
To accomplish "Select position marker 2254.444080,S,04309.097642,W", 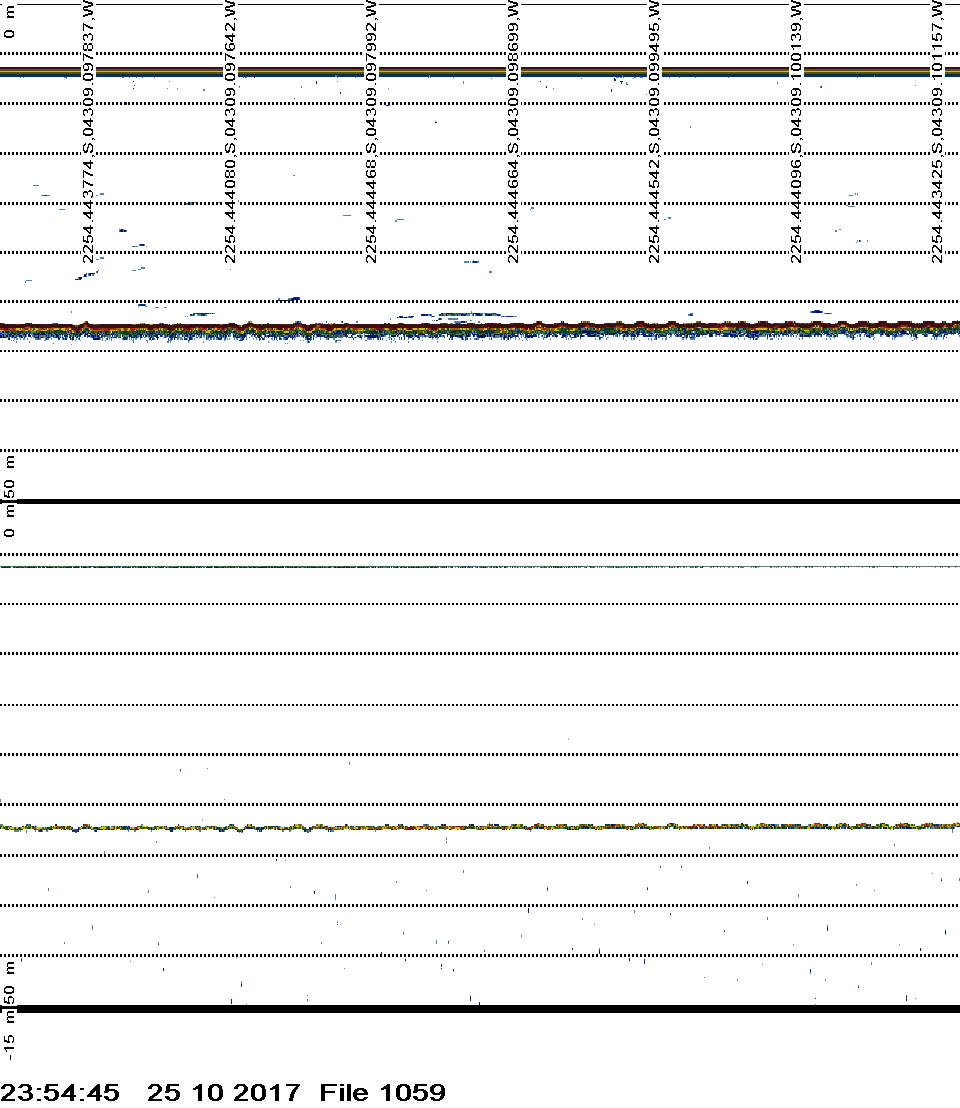I will click(230, 132).
